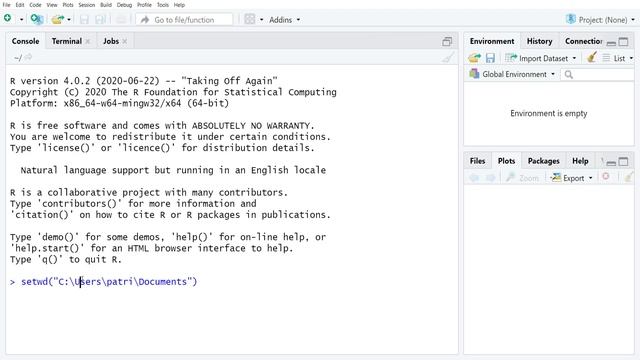Click the console pane restore icon
The image size is (640, 360).
[x=447, y=42]
